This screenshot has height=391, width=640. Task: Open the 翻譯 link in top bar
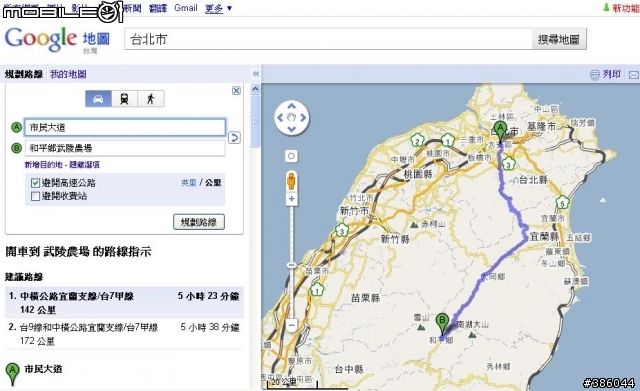click(x=158, y=8)
